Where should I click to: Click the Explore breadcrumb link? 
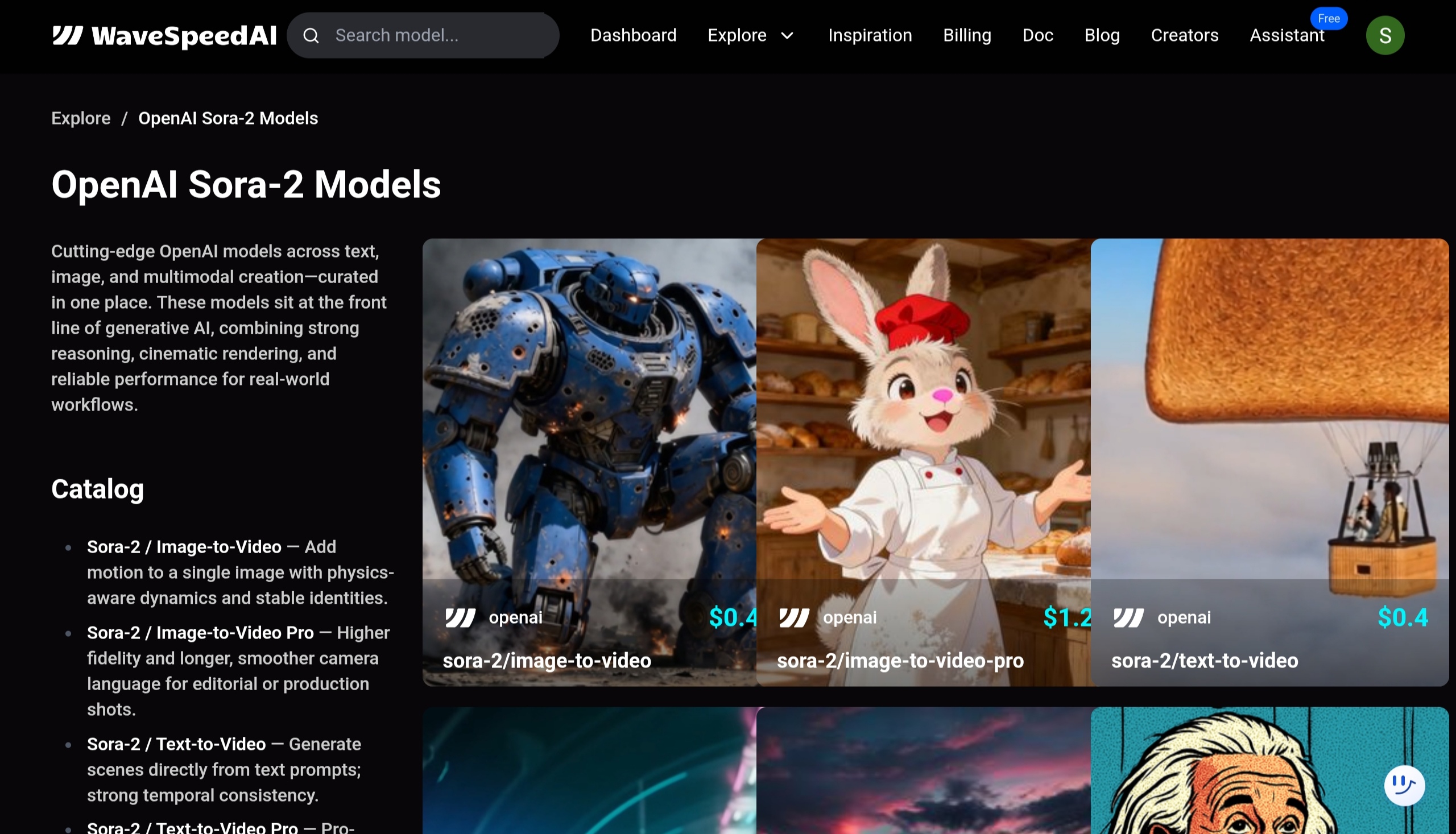point(81,118)
